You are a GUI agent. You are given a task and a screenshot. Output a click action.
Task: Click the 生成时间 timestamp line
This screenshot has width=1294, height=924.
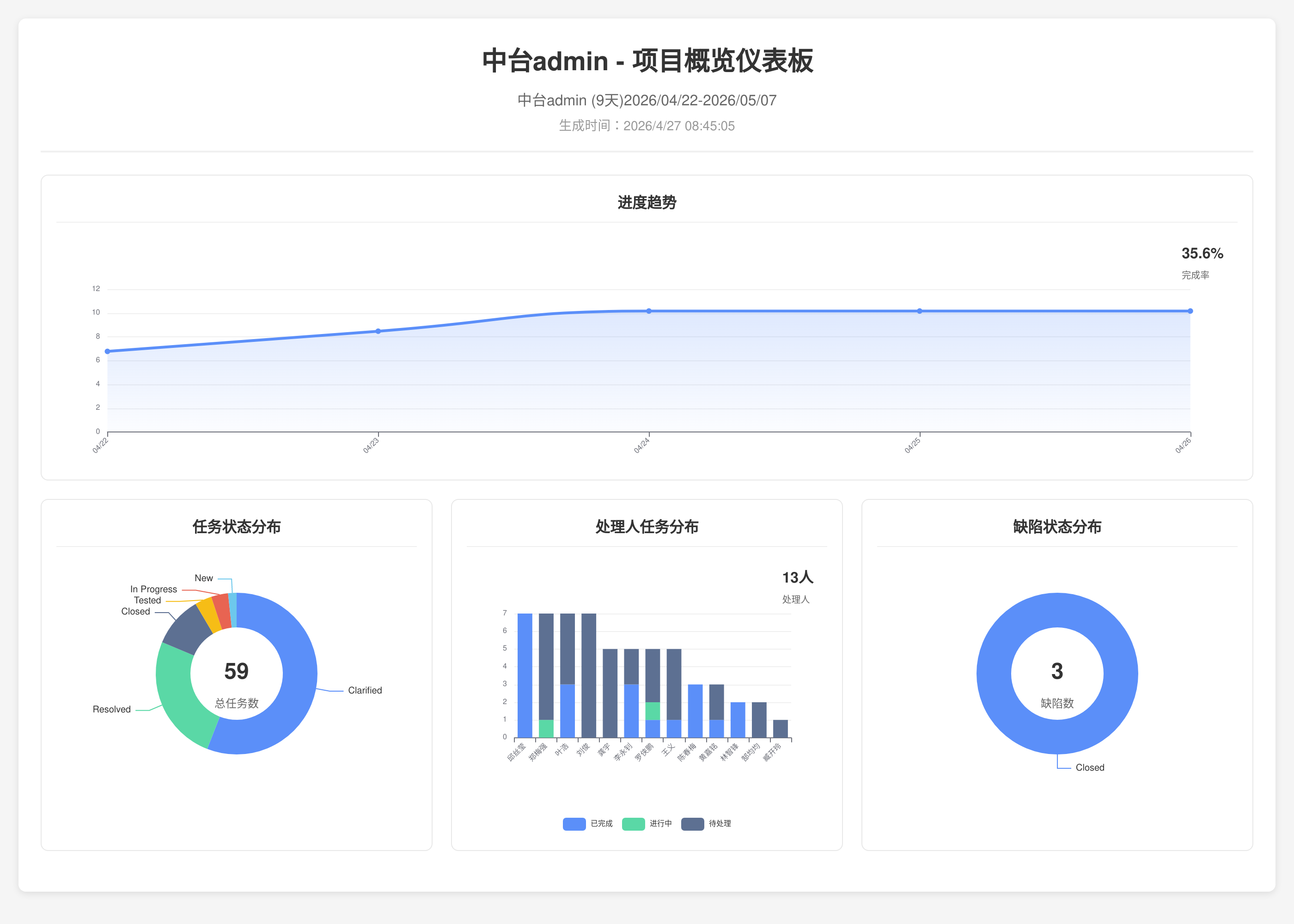coord(647,126)
